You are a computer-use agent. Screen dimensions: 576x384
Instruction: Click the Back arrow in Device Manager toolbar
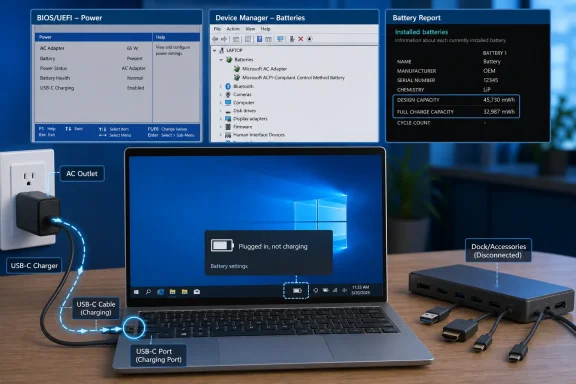(x=215, y=39)
